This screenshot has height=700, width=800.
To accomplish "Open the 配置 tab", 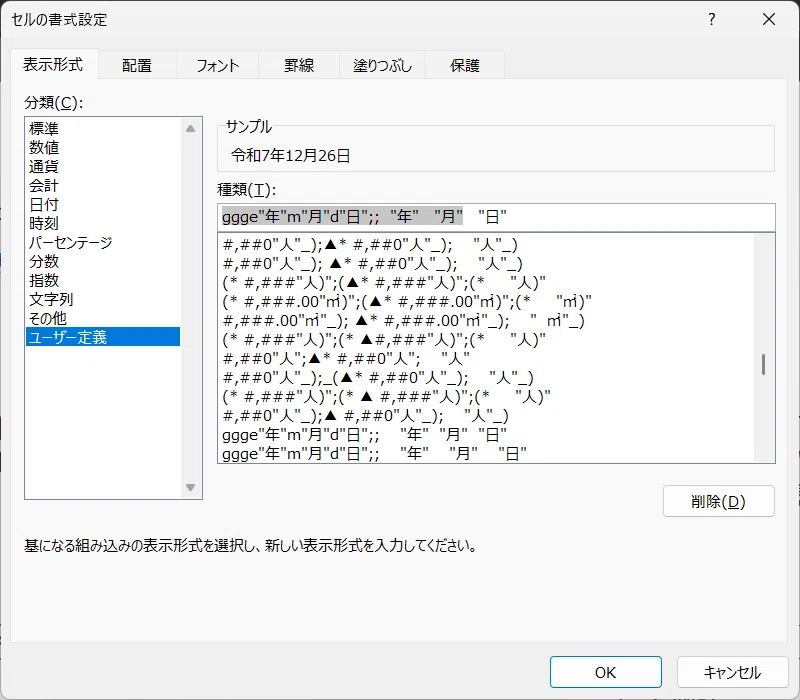I will pyautogui.click(x=137, y=65).
